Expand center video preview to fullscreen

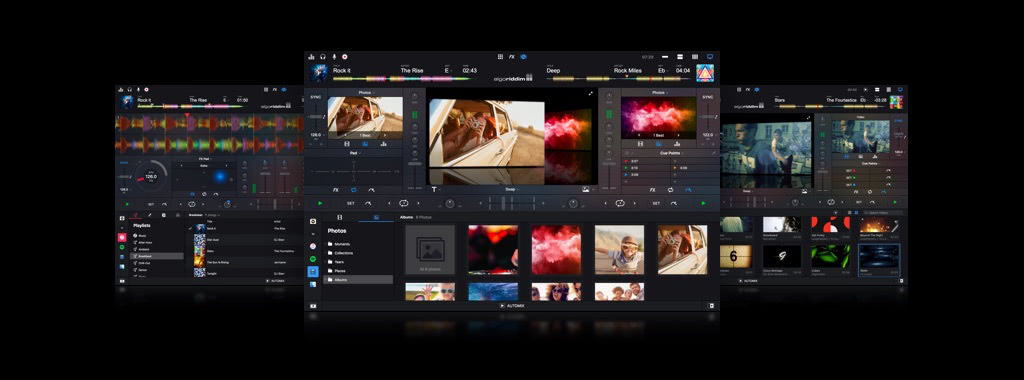tap(590, 93)
